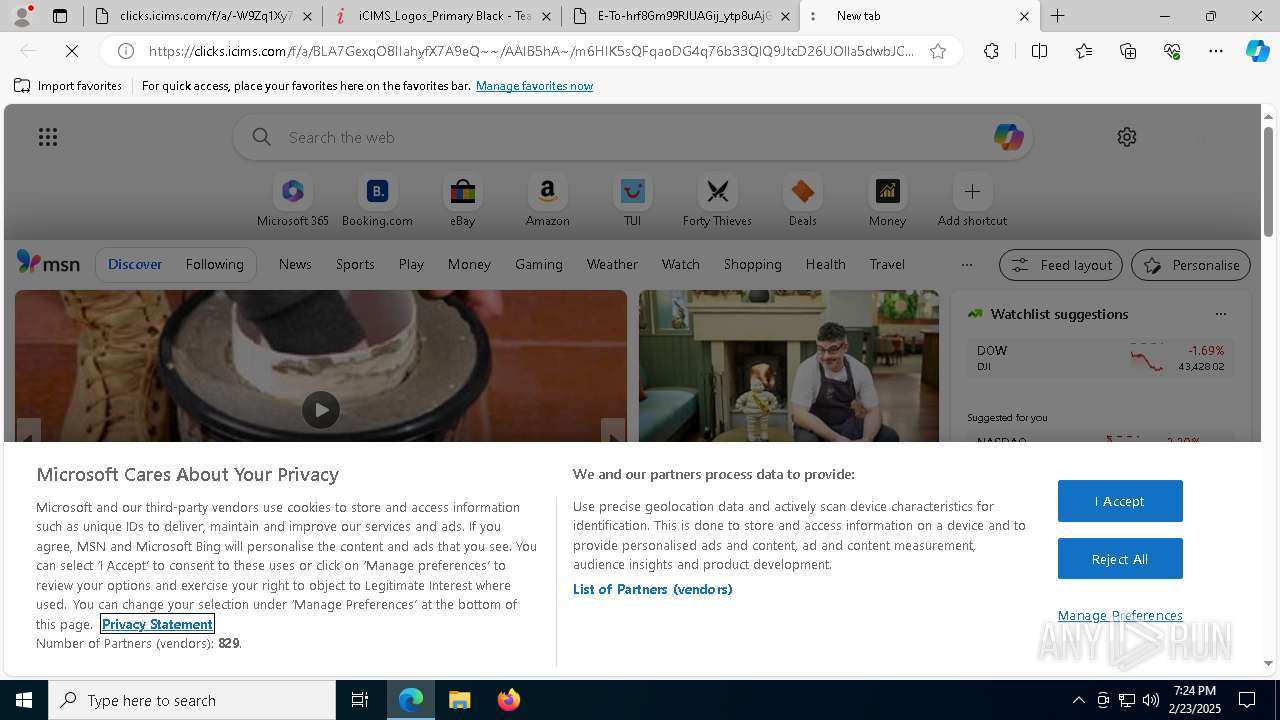Click the Search the web field
1280x720 pixels.
click(632, 137)
